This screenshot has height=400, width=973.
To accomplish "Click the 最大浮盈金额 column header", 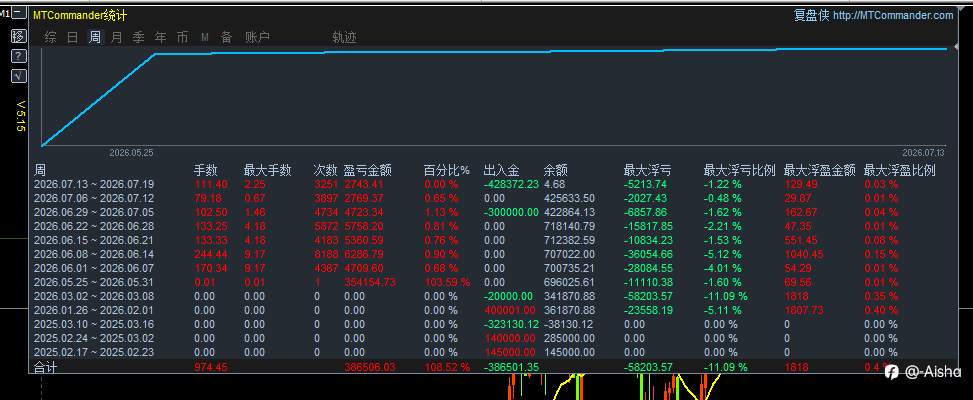I will (820, 171).
